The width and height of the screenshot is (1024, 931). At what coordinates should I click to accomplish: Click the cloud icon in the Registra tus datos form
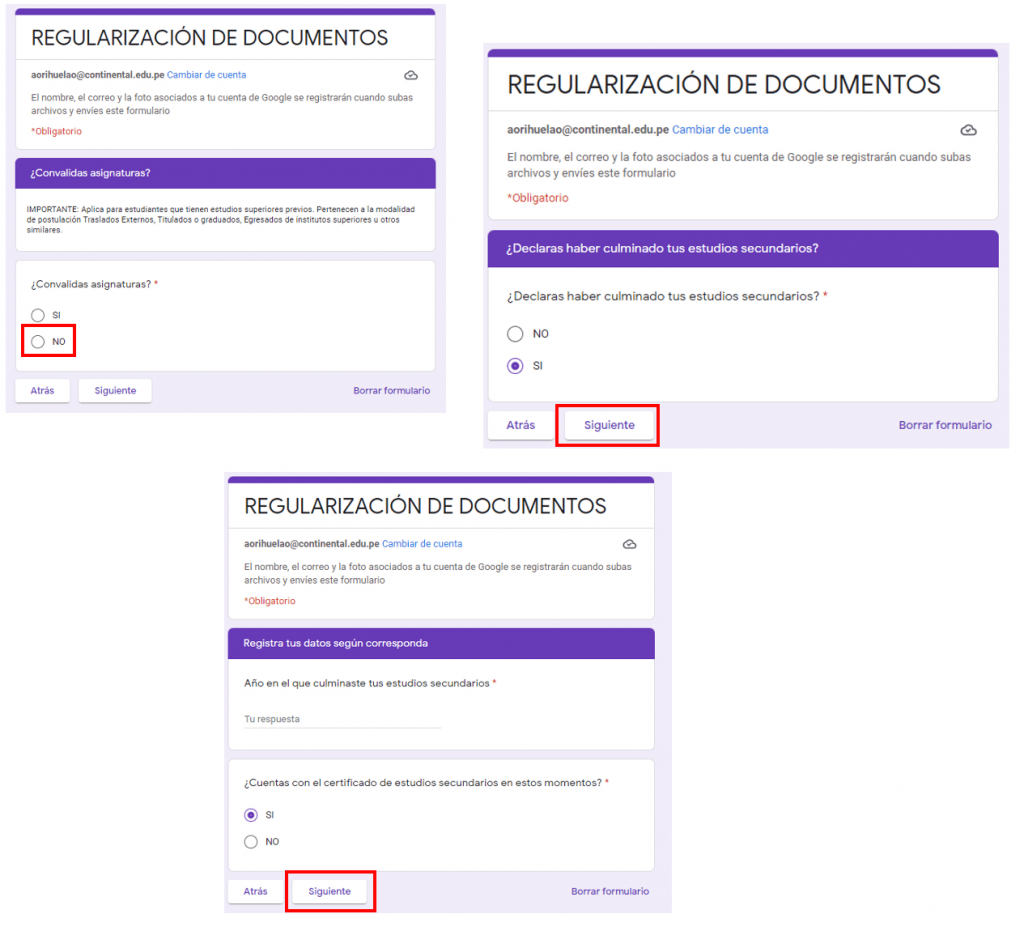[x=629, y=545]
